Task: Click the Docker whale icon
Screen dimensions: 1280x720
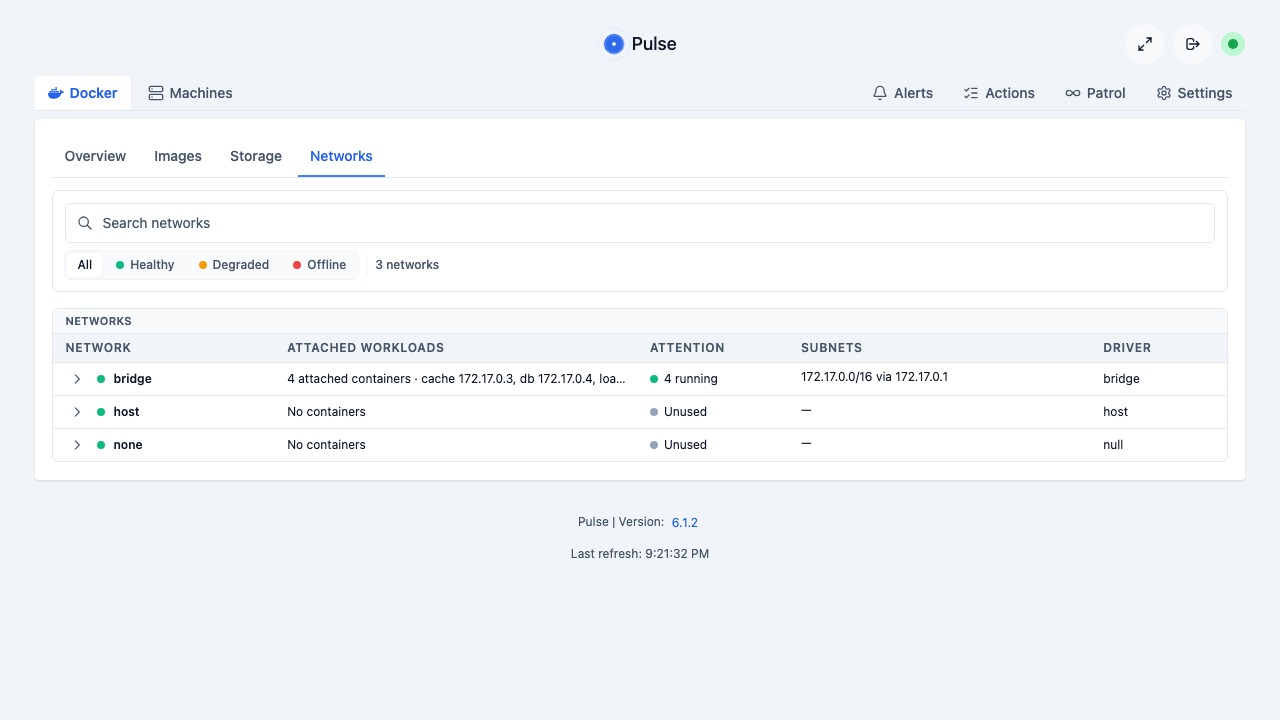Action: (56, 93)
